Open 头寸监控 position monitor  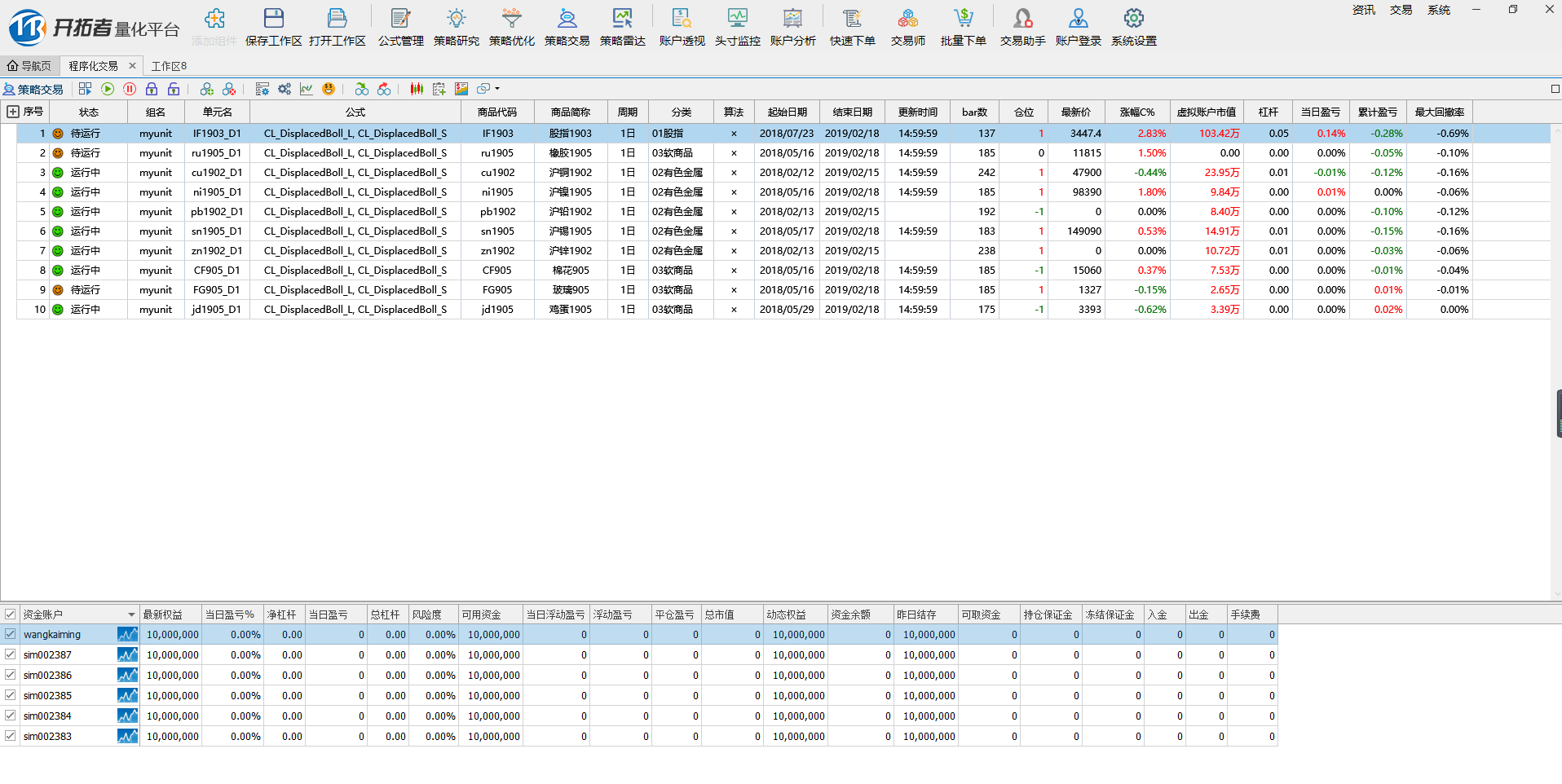point(737,27)
